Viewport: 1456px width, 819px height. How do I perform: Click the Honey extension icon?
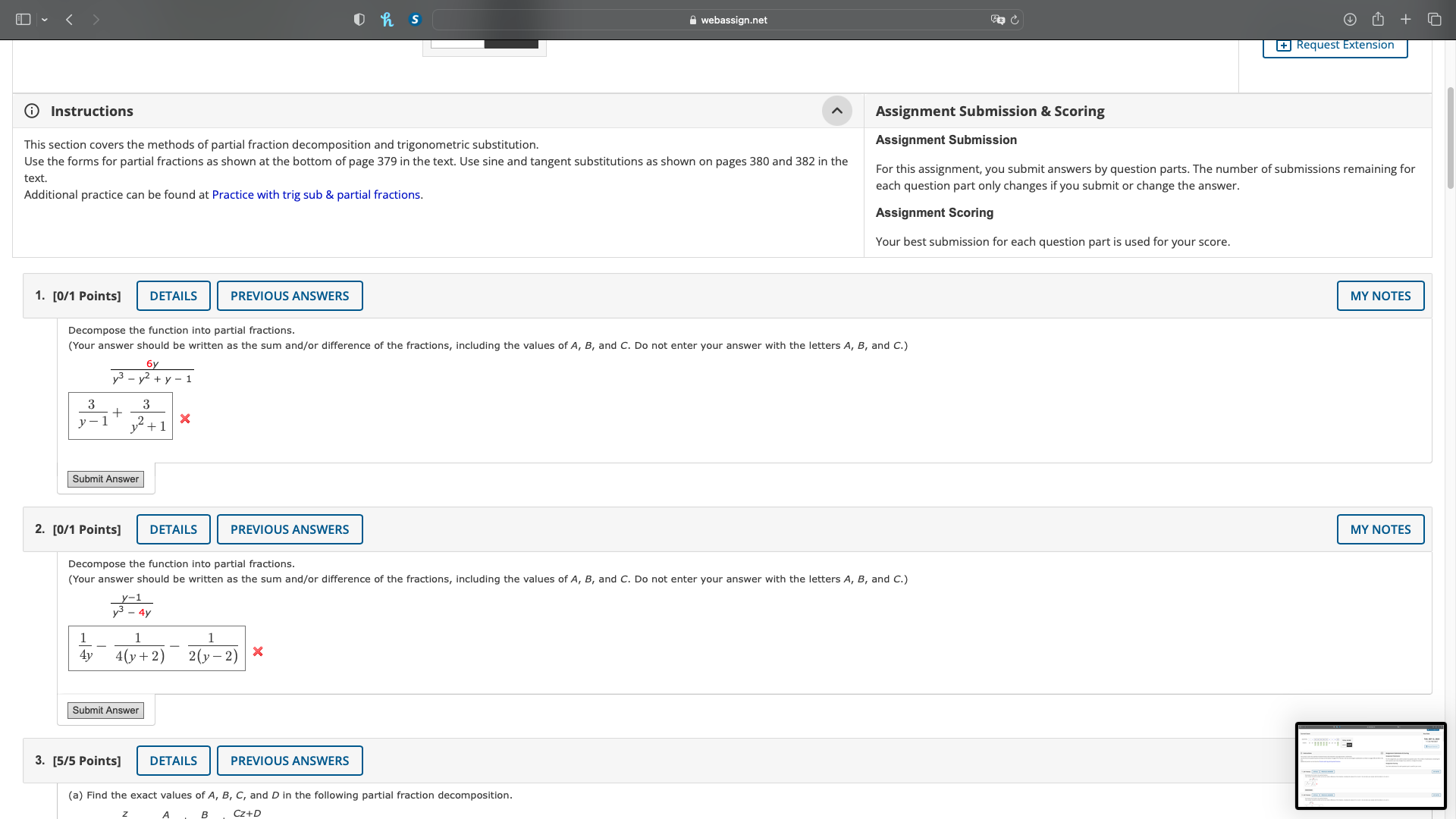point(387,20)
